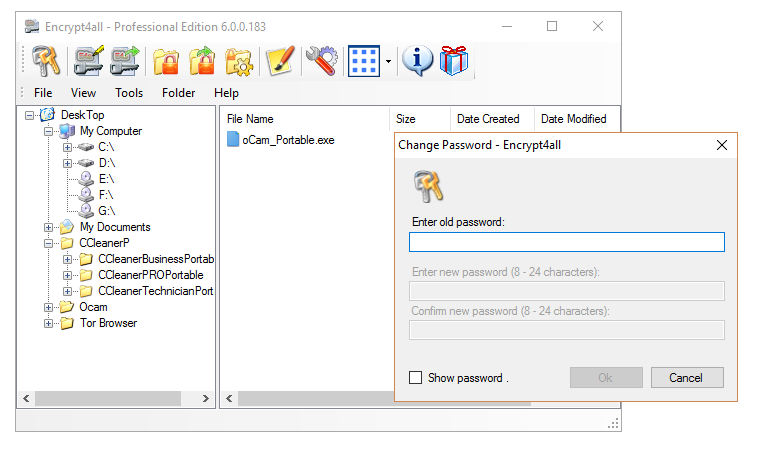Expand the My Documents node
765x449 pixels.
click(x=48, y=227)
